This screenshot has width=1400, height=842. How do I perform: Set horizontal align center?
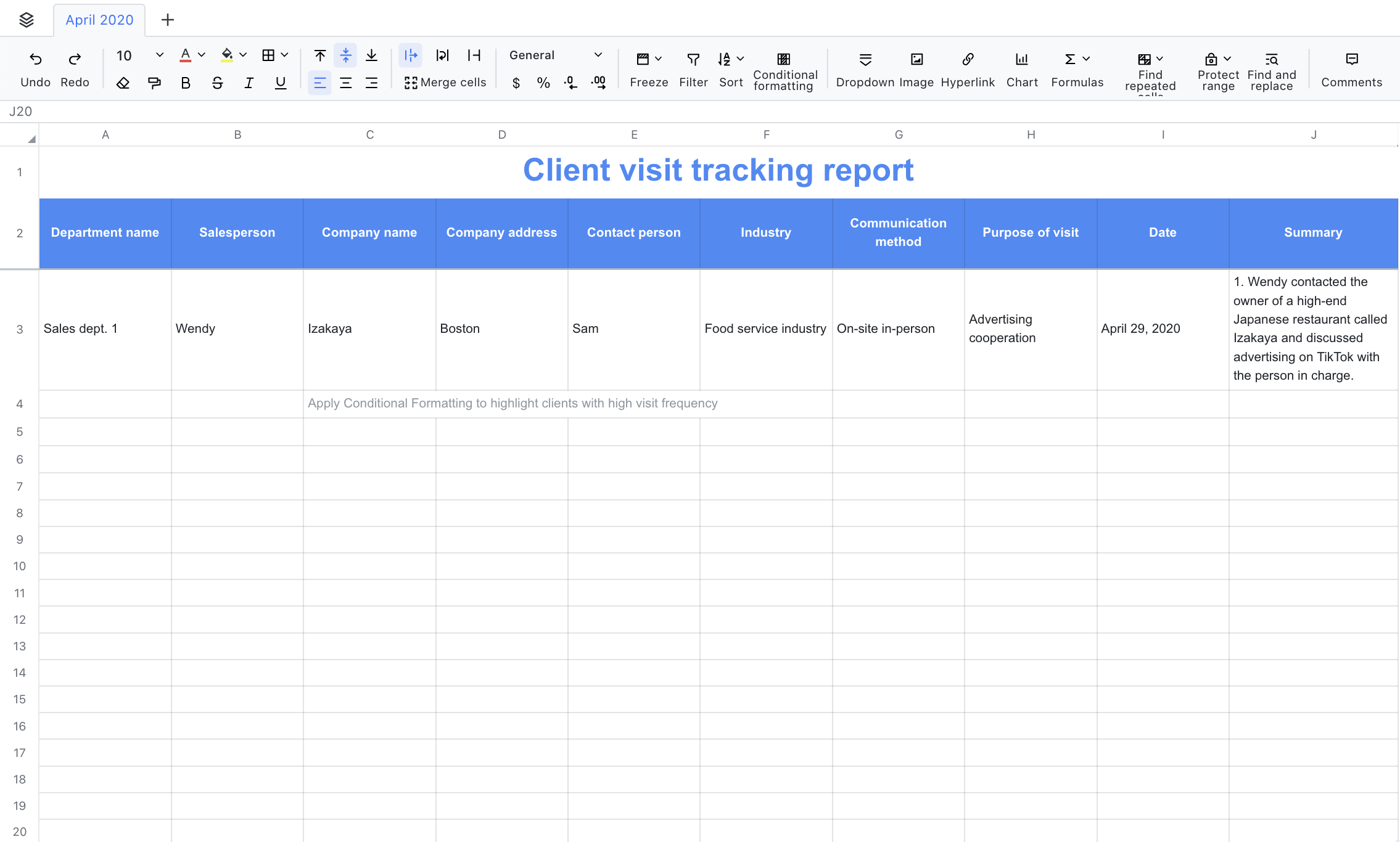[345, 83]
